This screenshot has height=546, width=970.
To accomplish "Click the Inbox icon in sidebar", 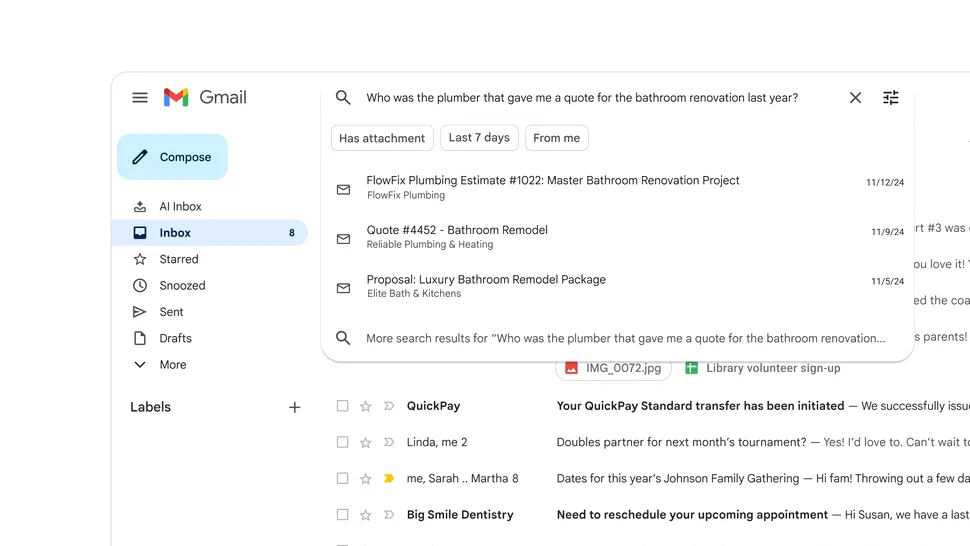I will coord(140,232).
